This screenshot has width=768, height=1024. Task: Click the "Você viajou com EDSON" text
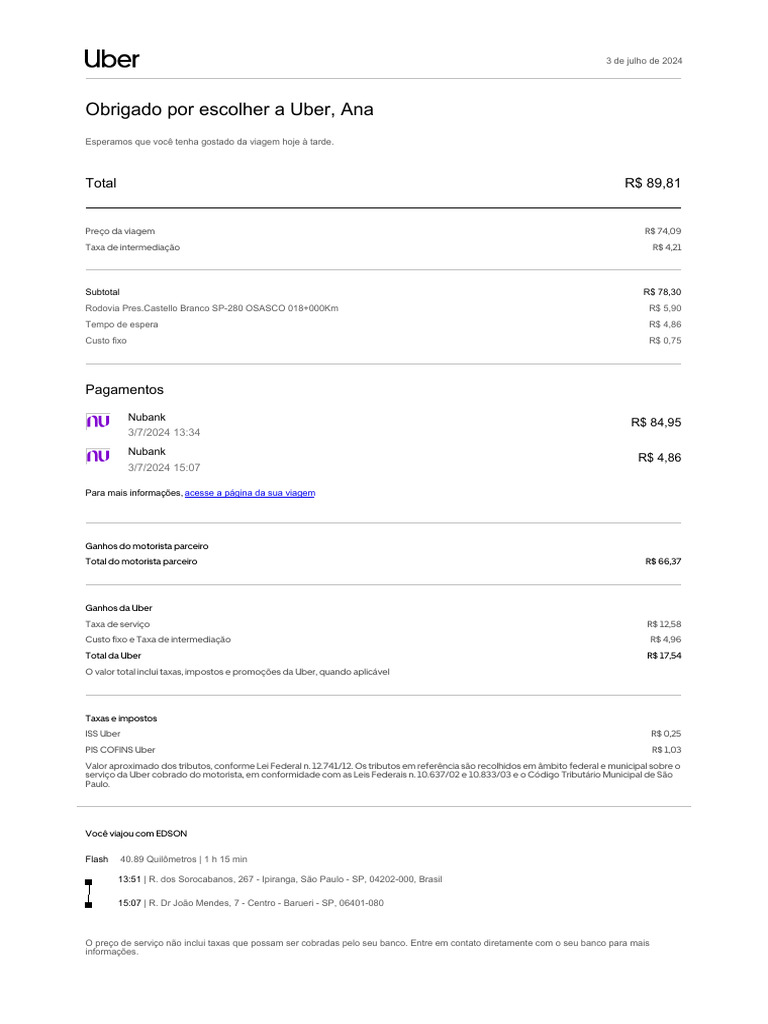pyautogui.click(x=136, y=833)
